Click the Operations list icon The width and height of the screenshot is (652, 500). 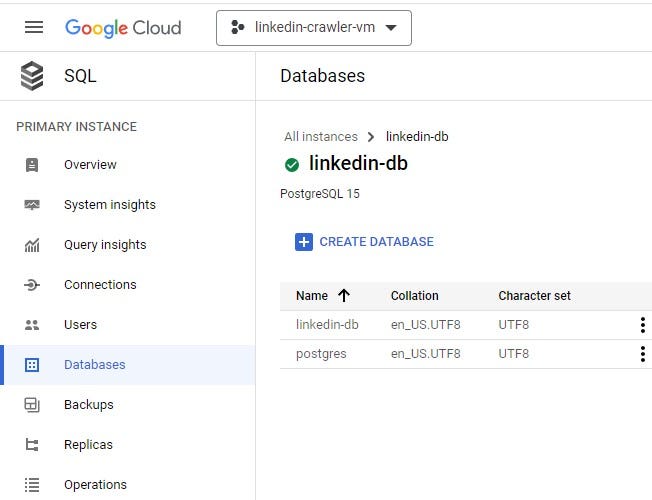point(32,485)
